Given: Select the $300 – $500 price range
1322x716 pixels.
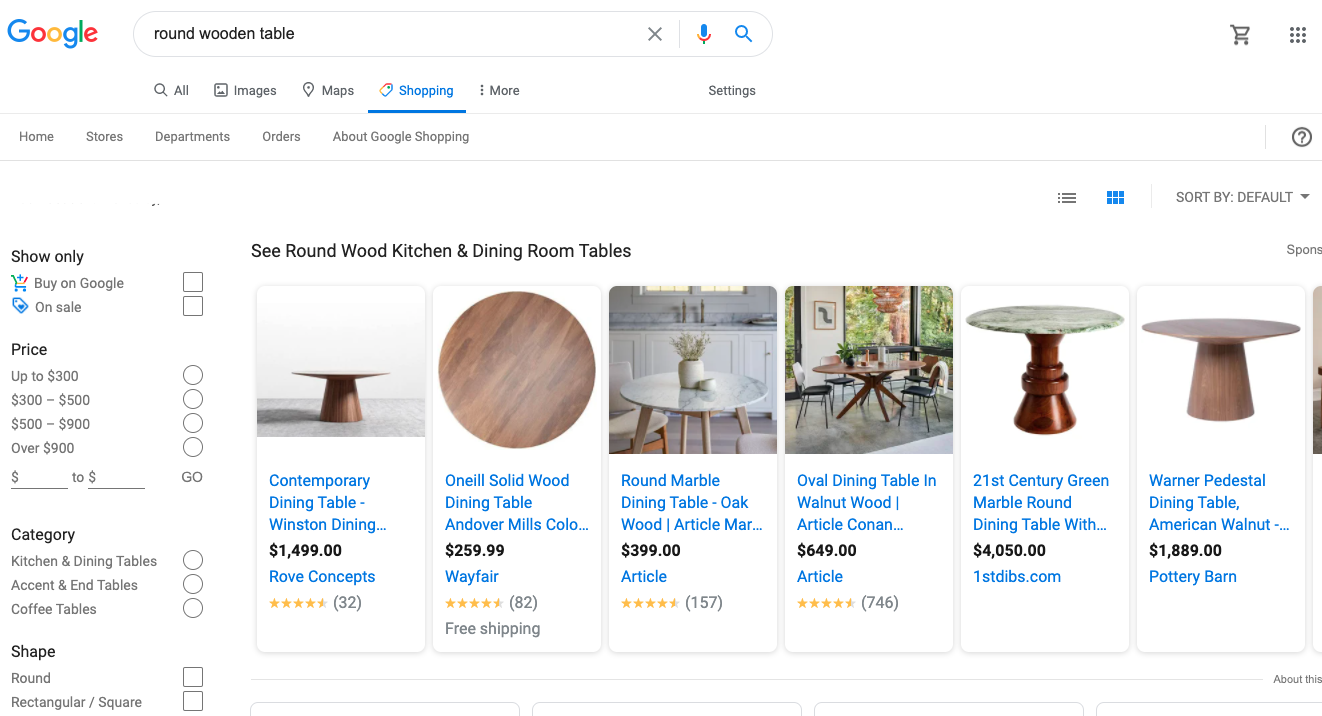Looking at the screenshot, I should (193, 399).
